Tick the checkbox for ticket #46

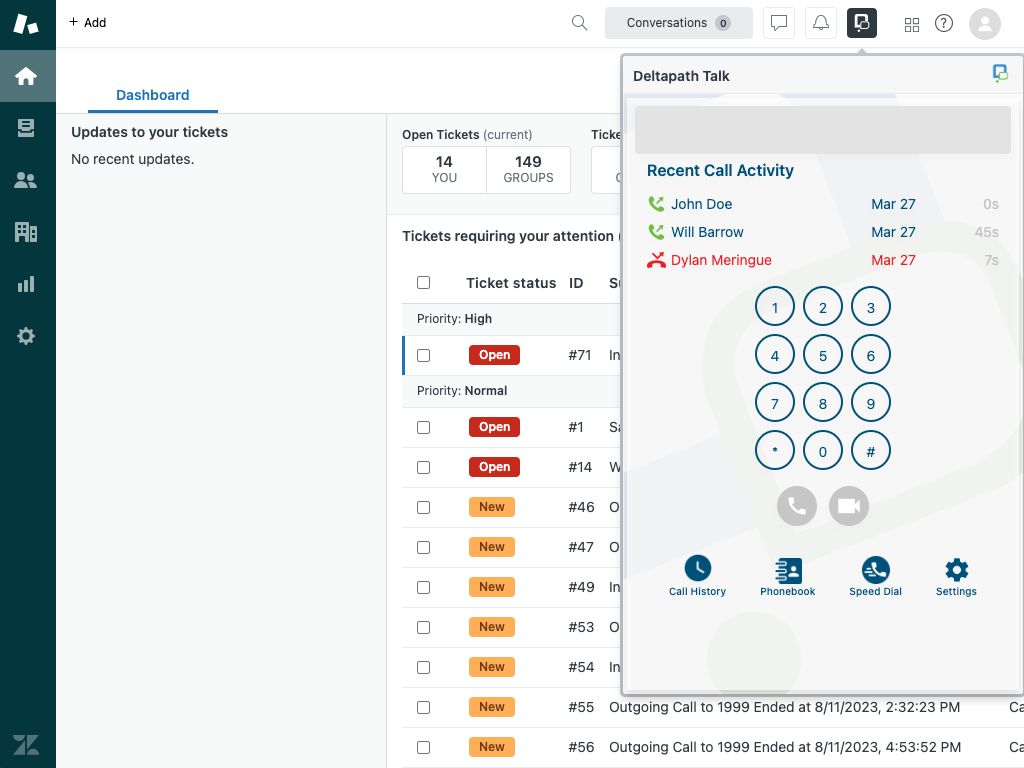(423, 507)
